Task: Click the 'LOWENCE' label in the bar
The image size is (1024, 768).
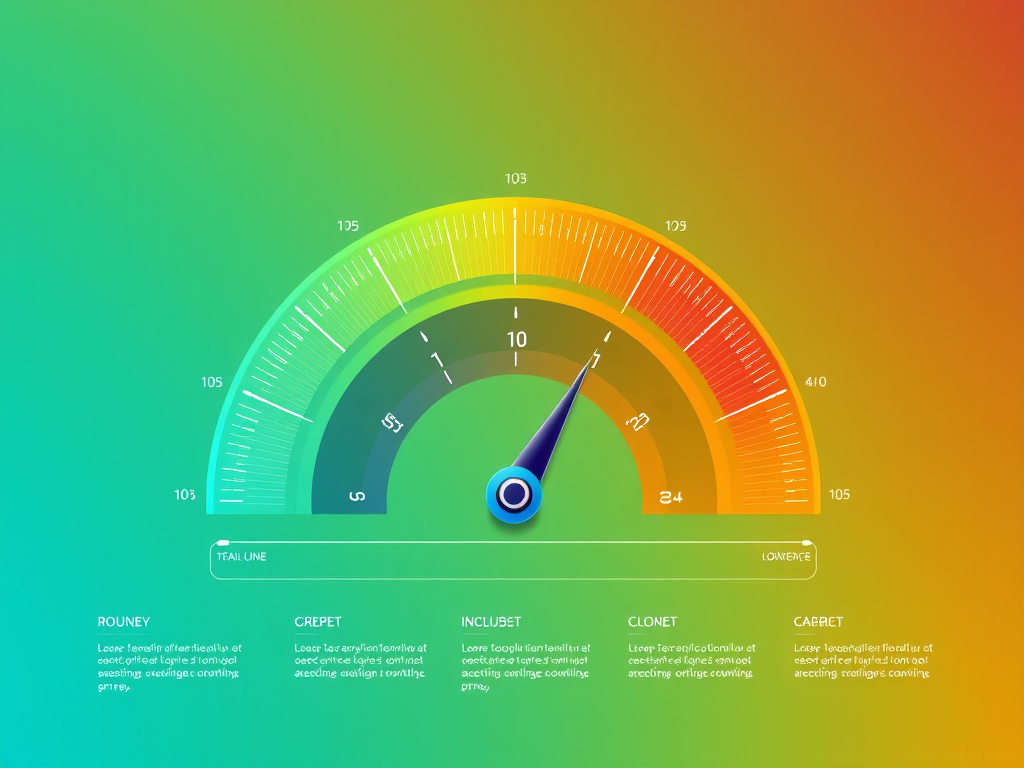Action: point(786,556)
